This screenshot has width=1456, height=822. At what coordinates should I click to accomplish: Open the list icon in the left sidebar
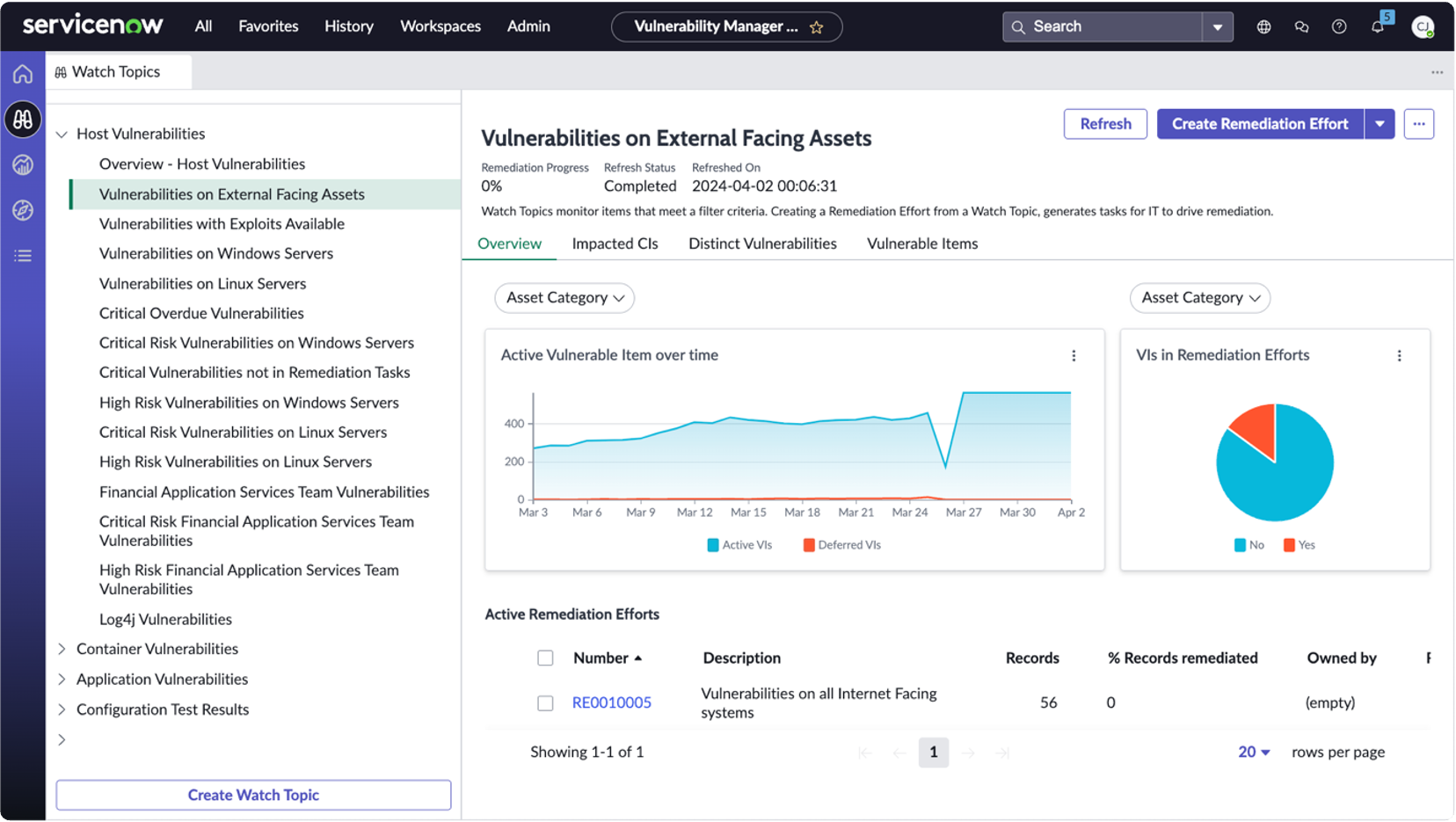click(23, 256)
